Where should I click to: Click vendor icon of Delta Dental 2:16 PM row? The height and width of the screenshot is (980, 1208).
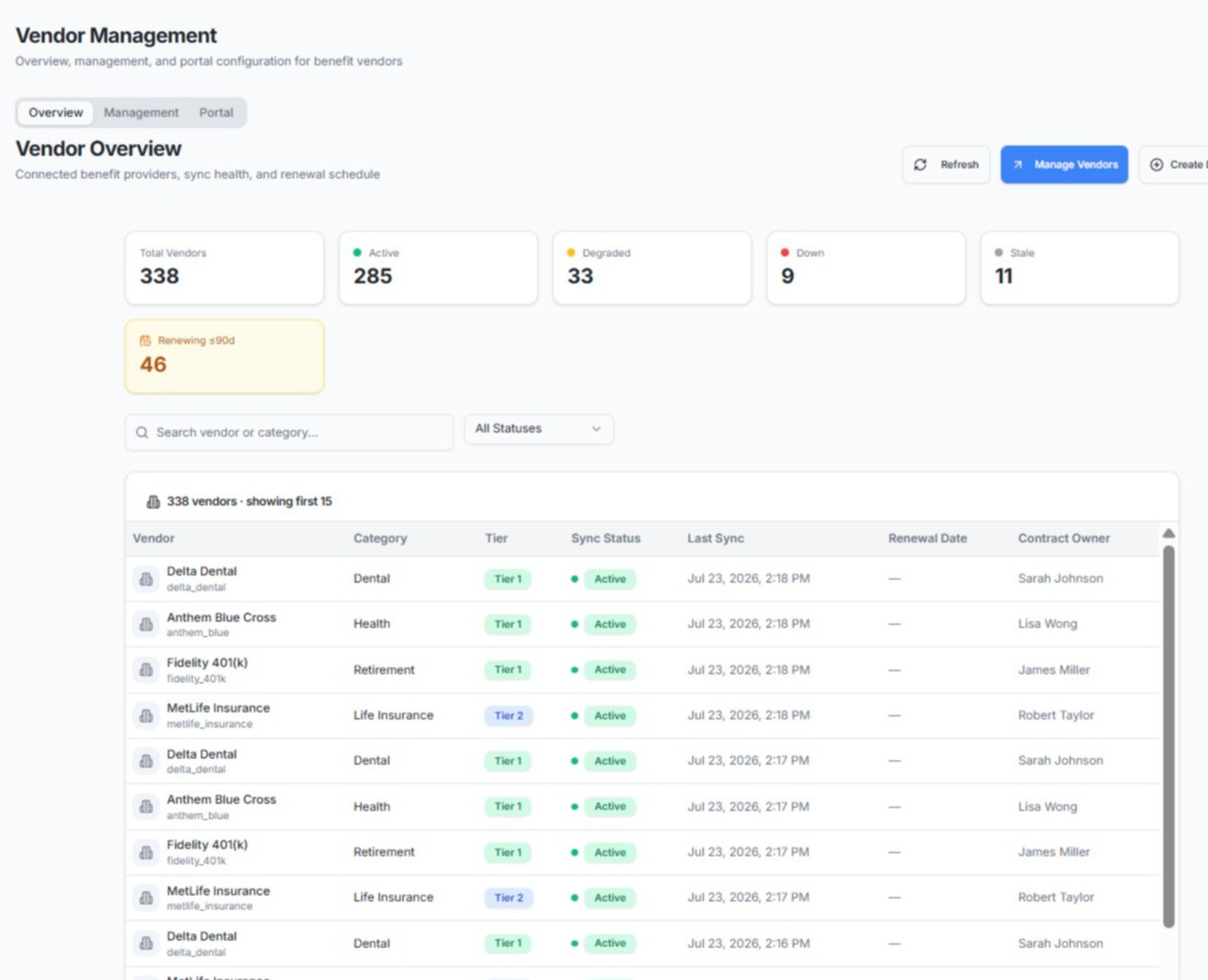[x=146, y=943]
